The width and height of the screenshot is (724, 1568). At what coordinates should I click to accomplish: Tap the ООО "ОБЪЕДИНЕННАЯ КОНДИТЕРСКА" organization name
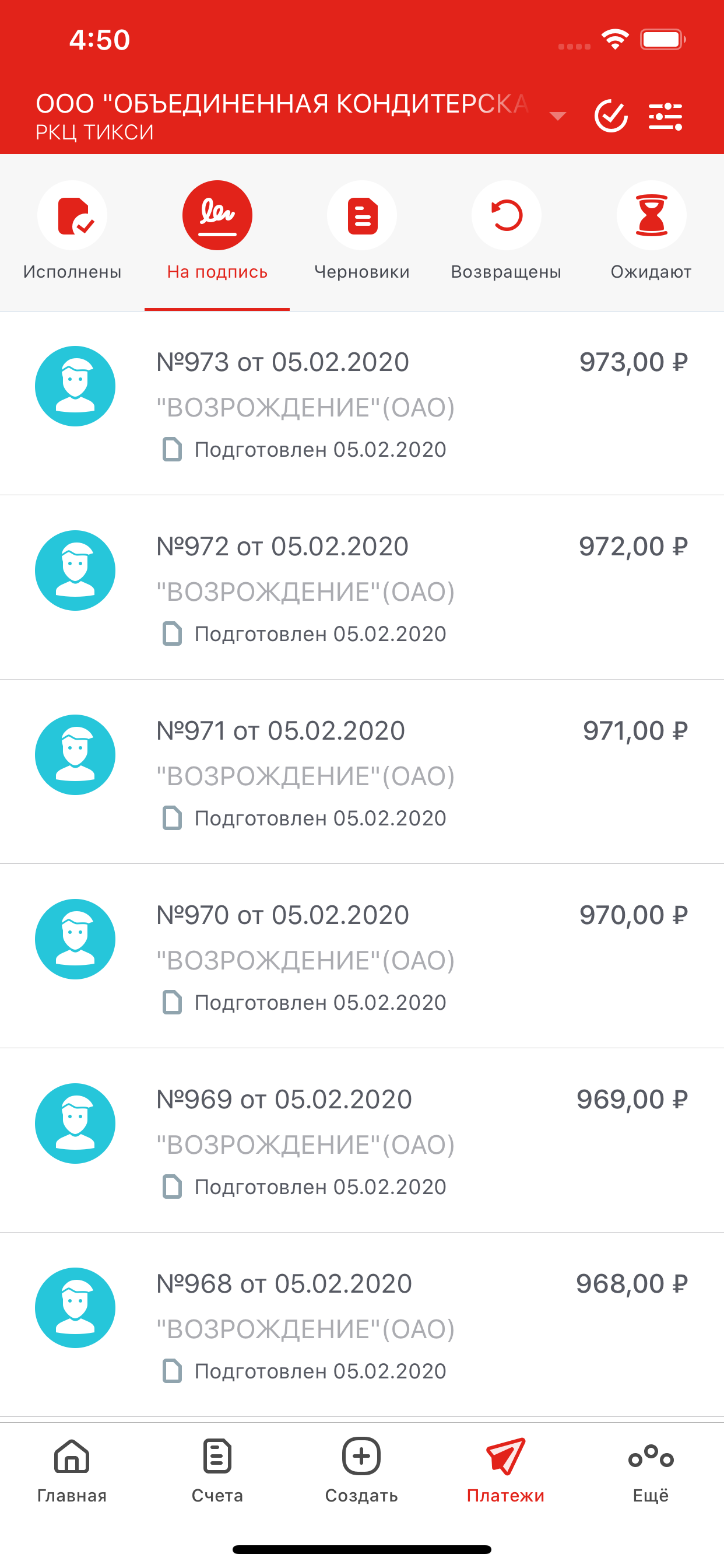(x=282, y=103)
